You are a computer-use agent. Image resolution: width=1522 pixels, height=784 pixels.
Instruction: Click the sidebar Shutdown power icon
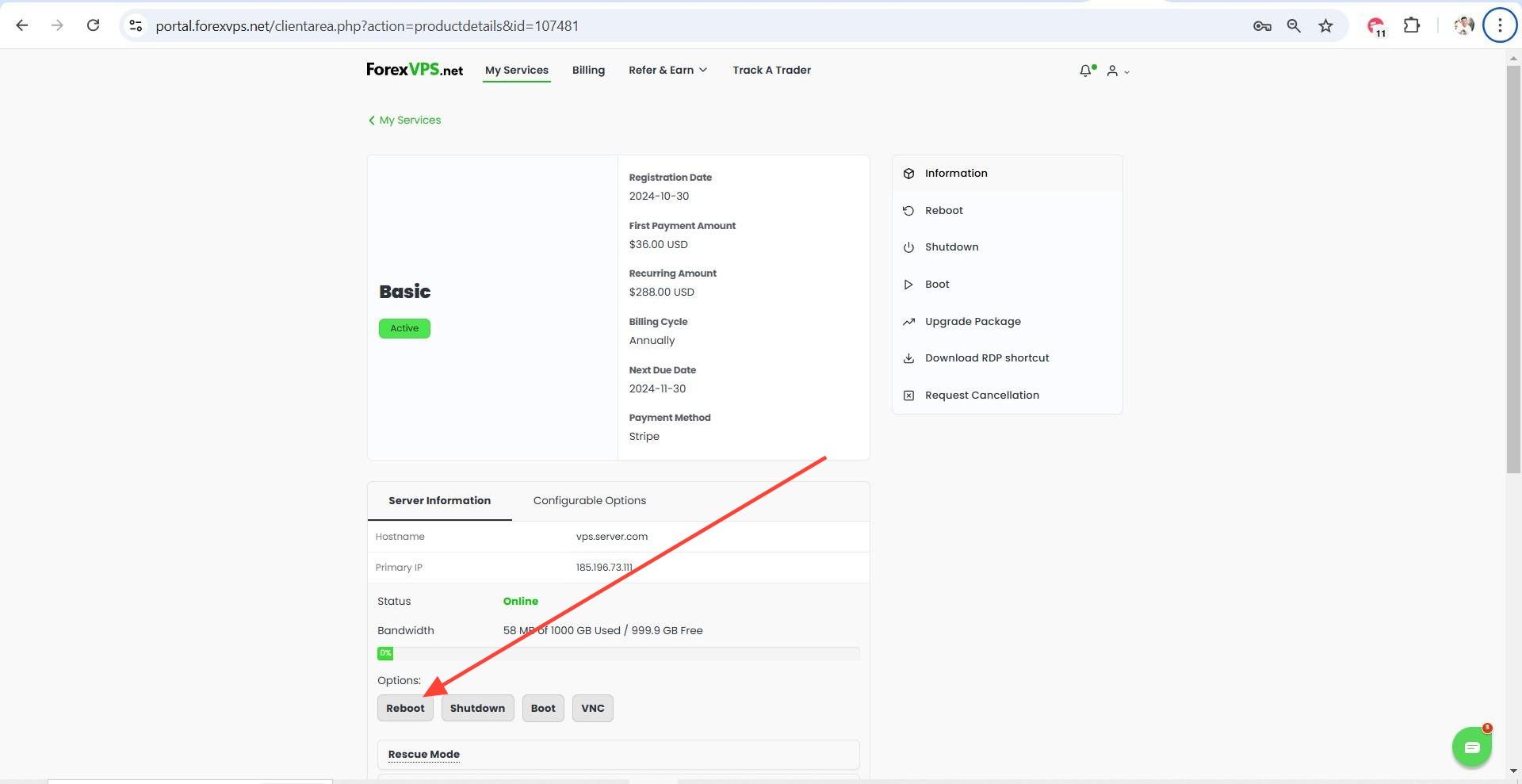click(x=908, y=247)
